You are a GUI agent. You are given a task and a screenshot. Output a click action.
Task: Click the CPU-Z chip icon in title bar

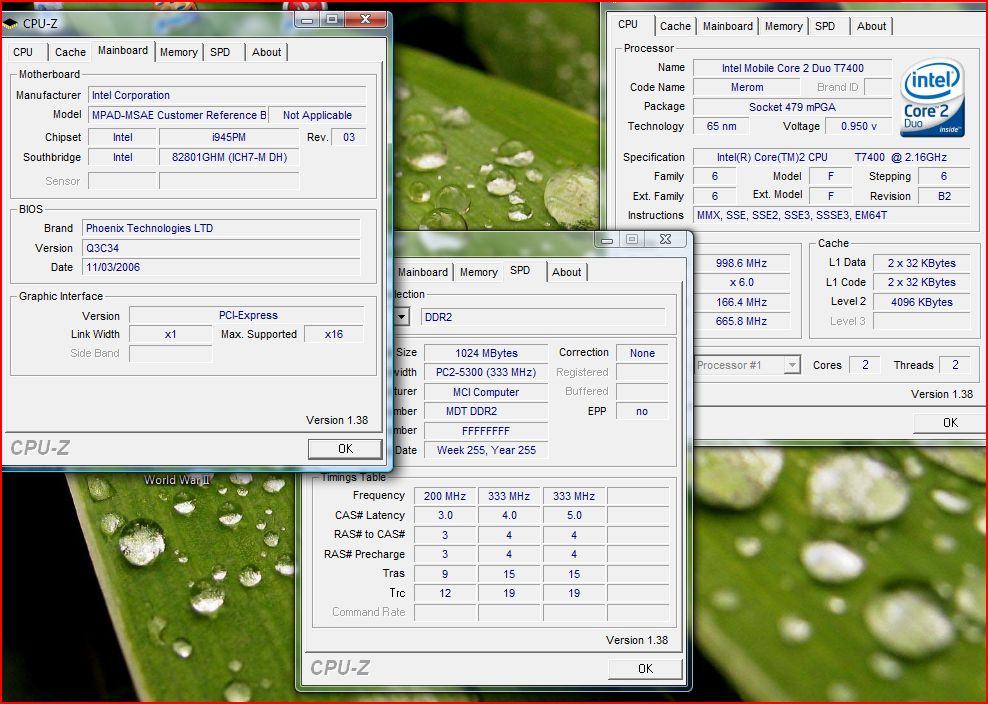click(10, 24)
